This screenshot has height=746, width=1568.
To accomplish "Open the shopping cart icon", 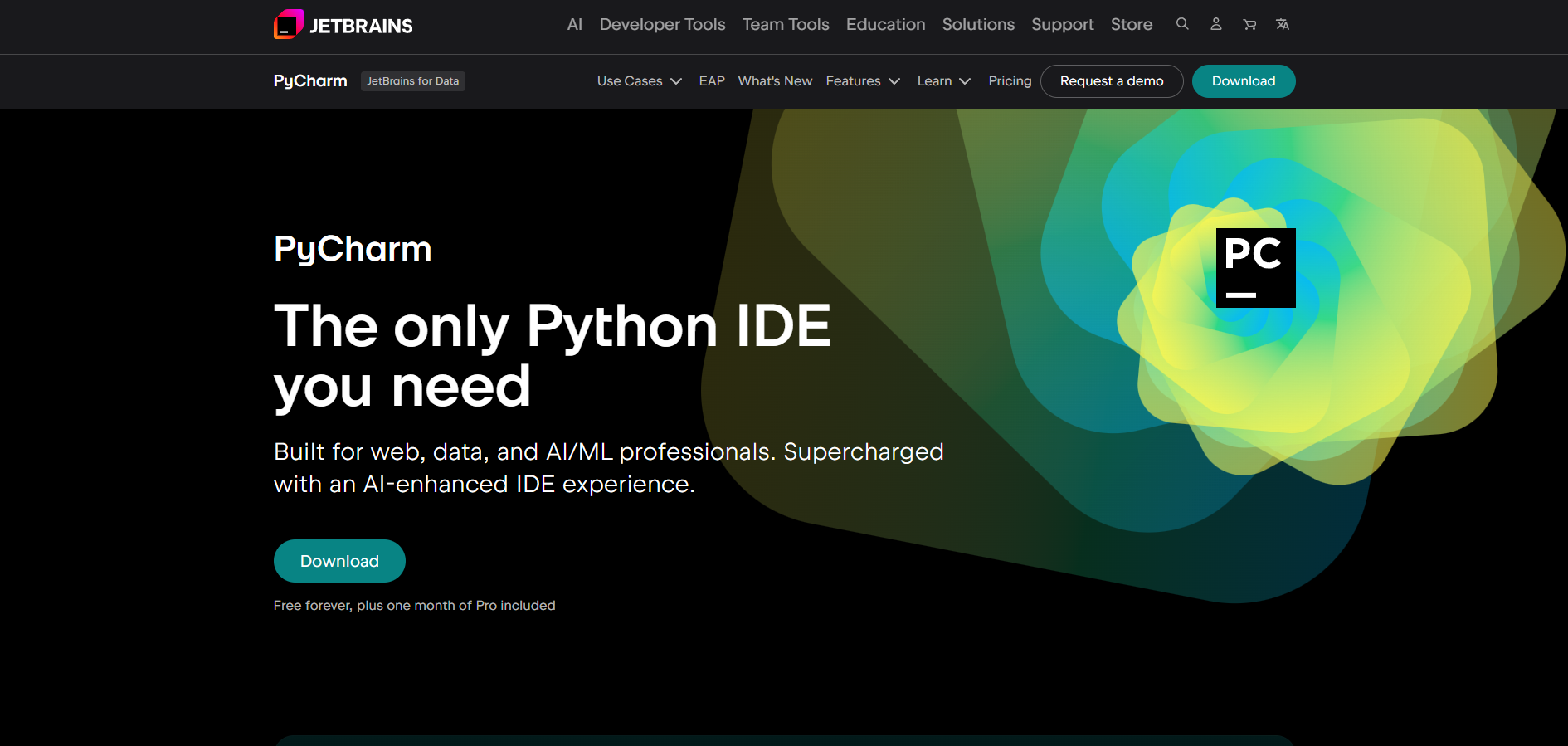I will coord(1249,24).
